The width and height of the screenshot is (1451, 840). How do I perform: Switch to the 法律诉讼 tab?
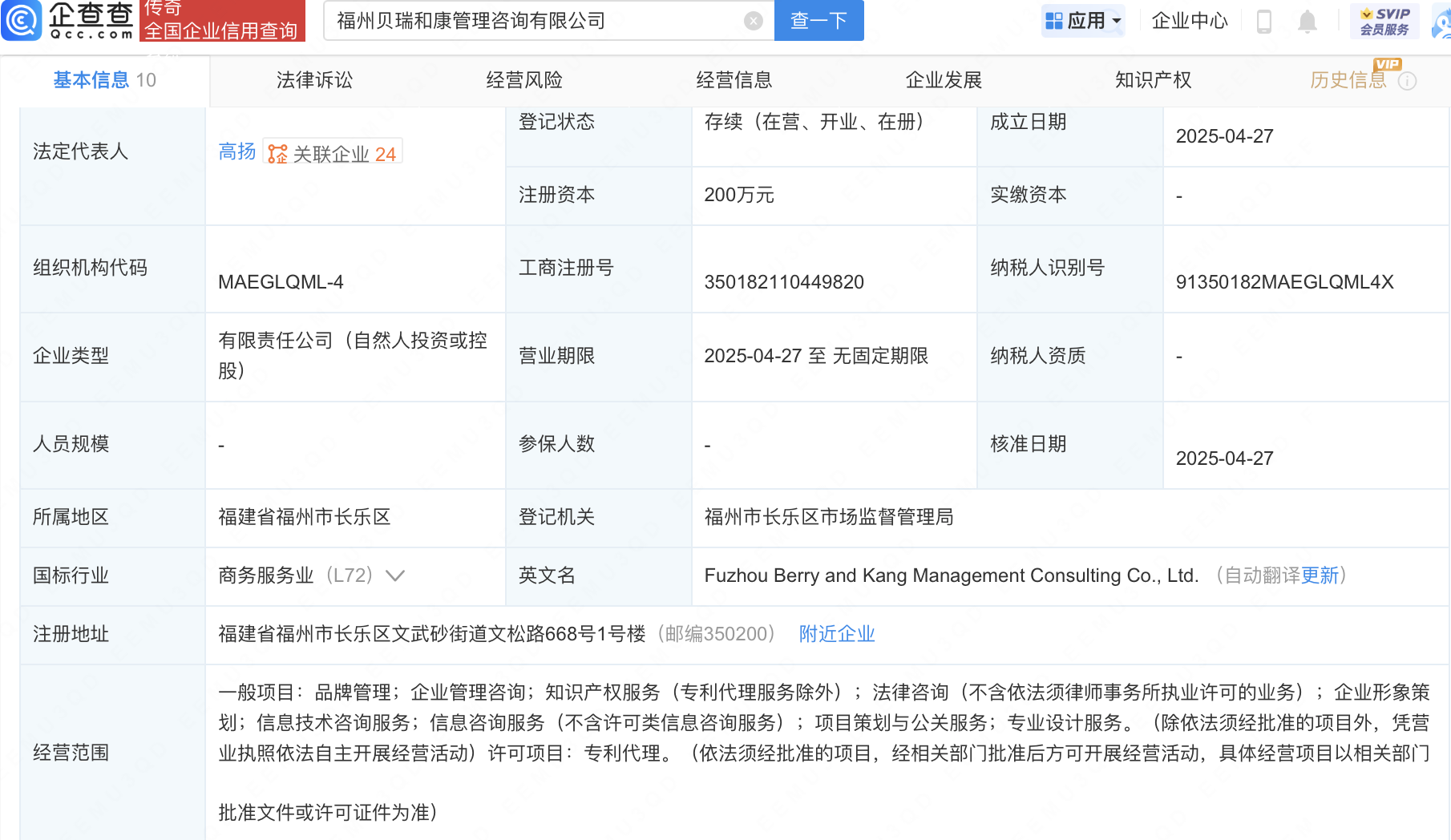[314, 80]
